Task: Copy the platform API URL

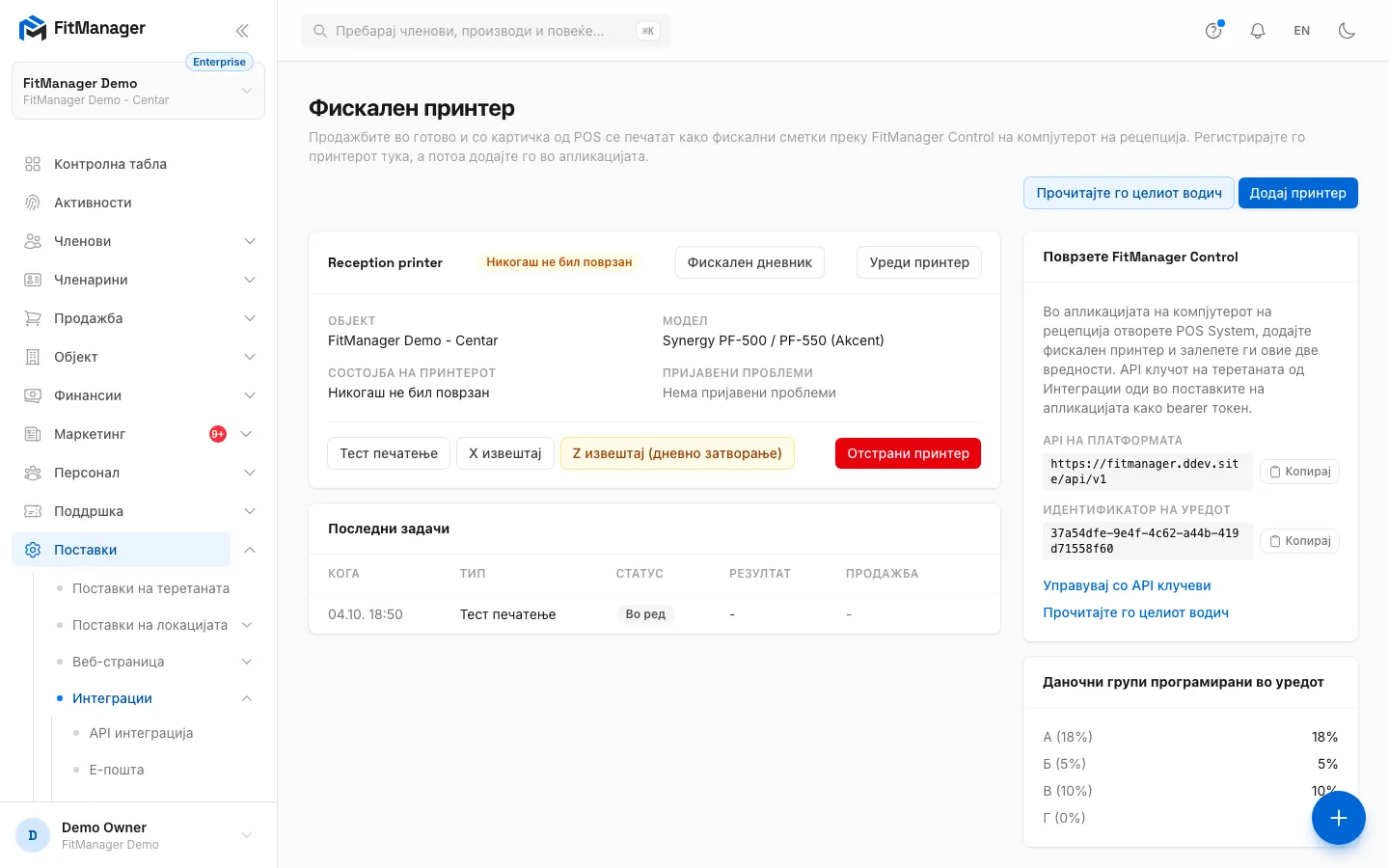Action: (1299, 472)
